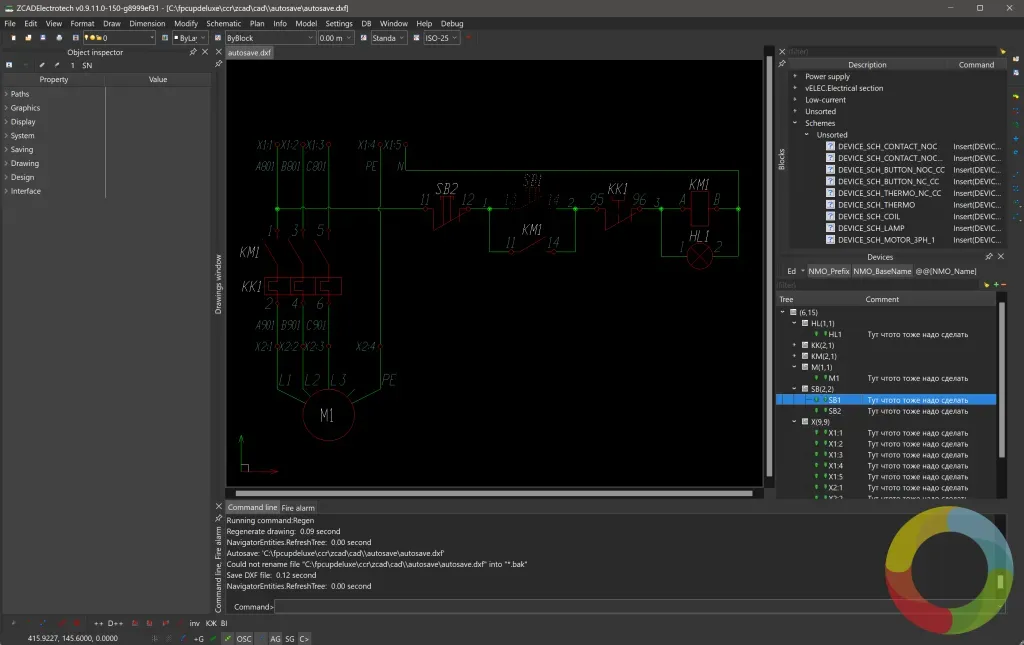The width and height of the screenshot is (1024, 645).
Task: Click the NMO_Prefix button
Action: (829, 271)
